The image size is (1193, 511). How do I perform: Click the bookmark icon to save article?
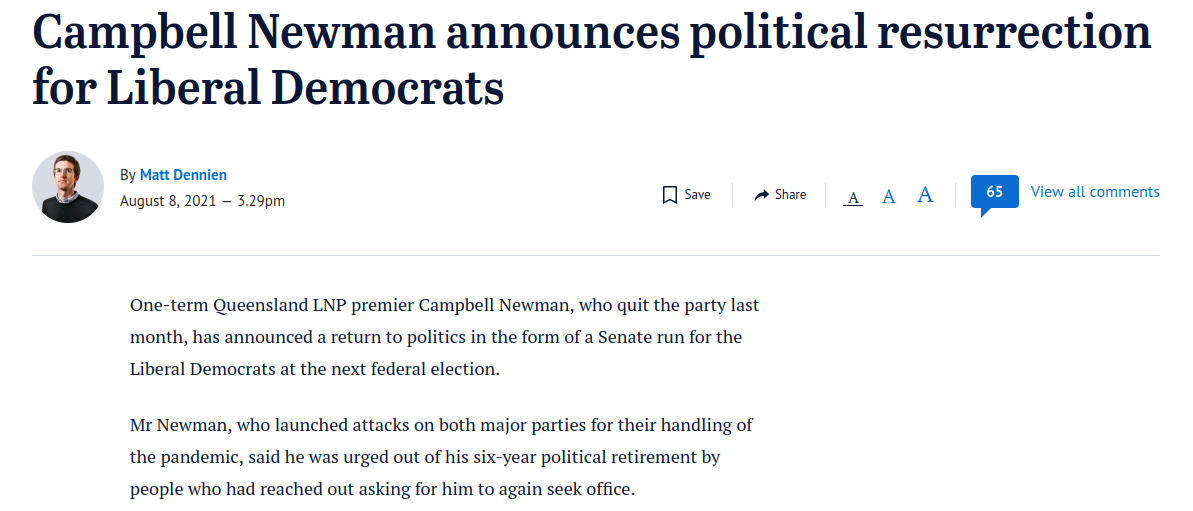(x=670, y=195)
